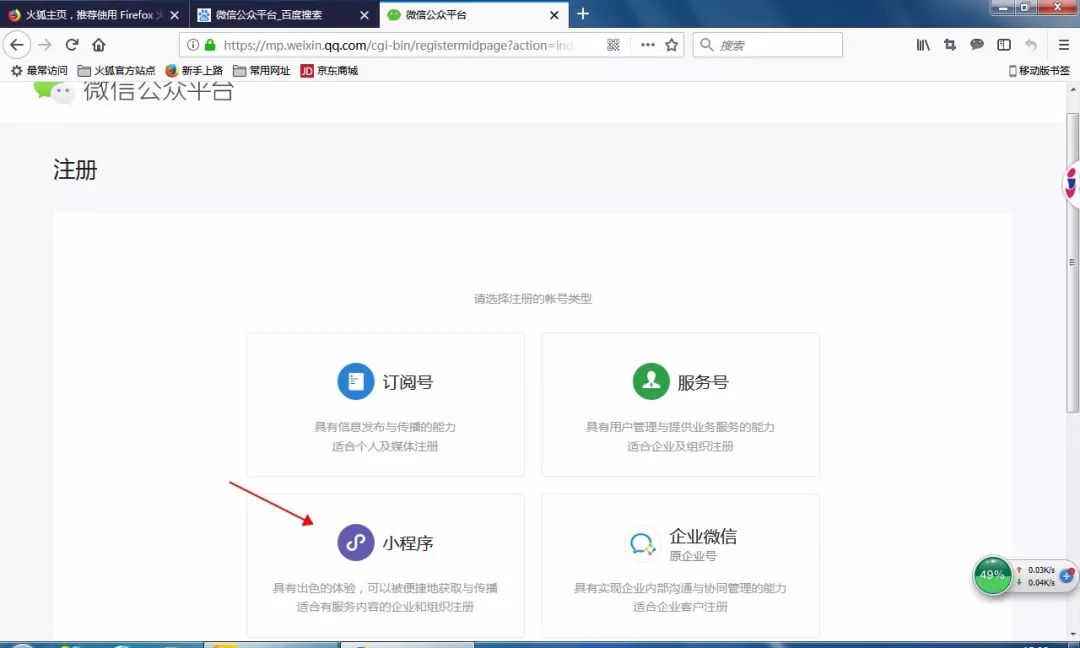Click the vertical scrollbar thumb
This screenshot has width=1080, height=648.
(1073, 262)
